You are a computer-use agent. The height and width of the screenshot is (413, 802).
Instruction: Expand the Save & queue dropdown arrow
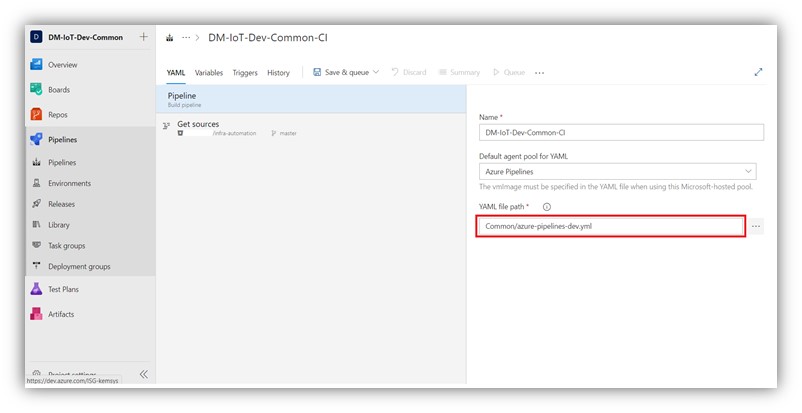[376, 72]
